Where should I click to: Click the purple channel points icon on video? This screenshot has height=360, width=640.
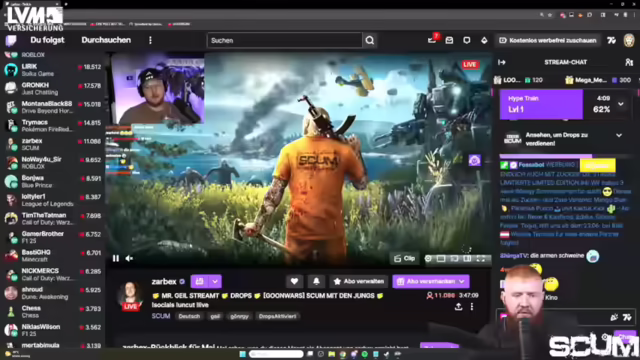(474, 160)
